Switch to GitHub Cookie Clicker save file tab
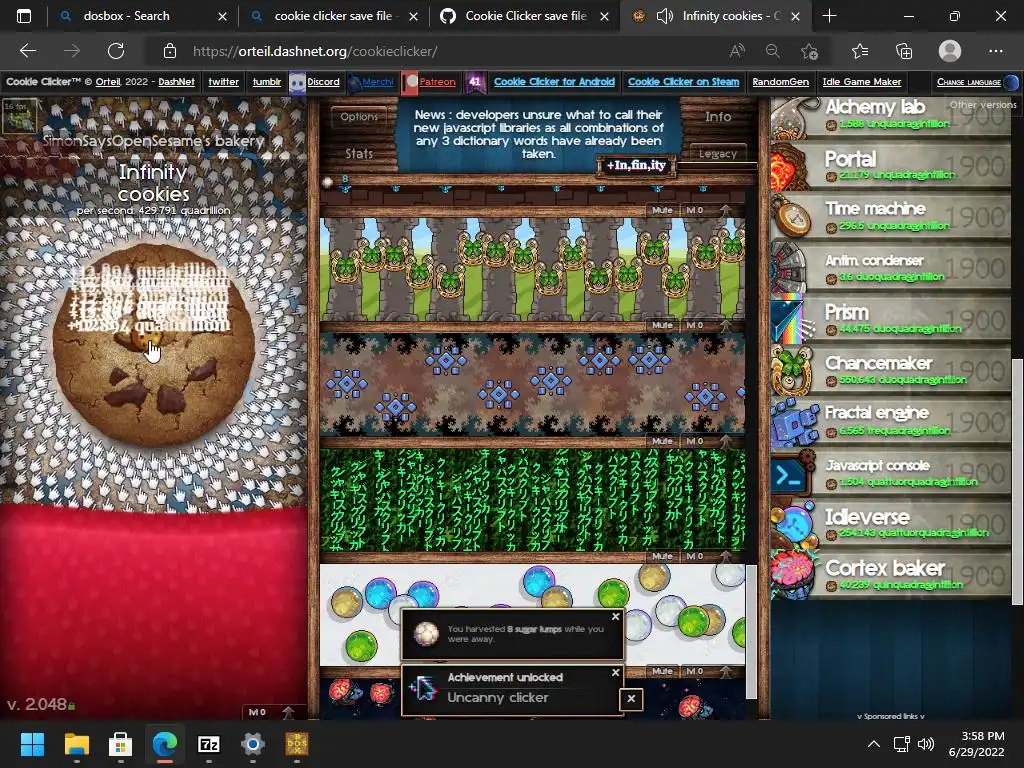This screenshot has width=1024, height=768. [526, 16]
